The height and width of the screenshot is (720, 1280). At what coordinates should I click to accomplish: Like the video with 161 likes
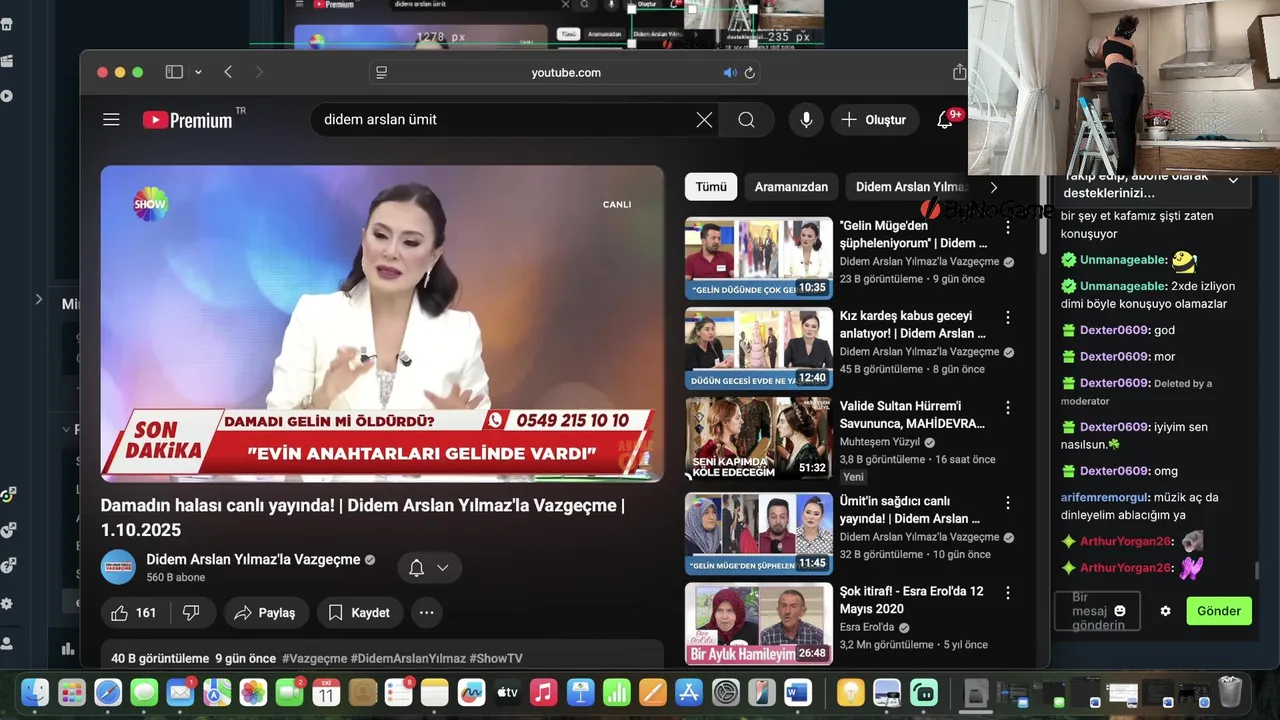(x=133, y=612)
